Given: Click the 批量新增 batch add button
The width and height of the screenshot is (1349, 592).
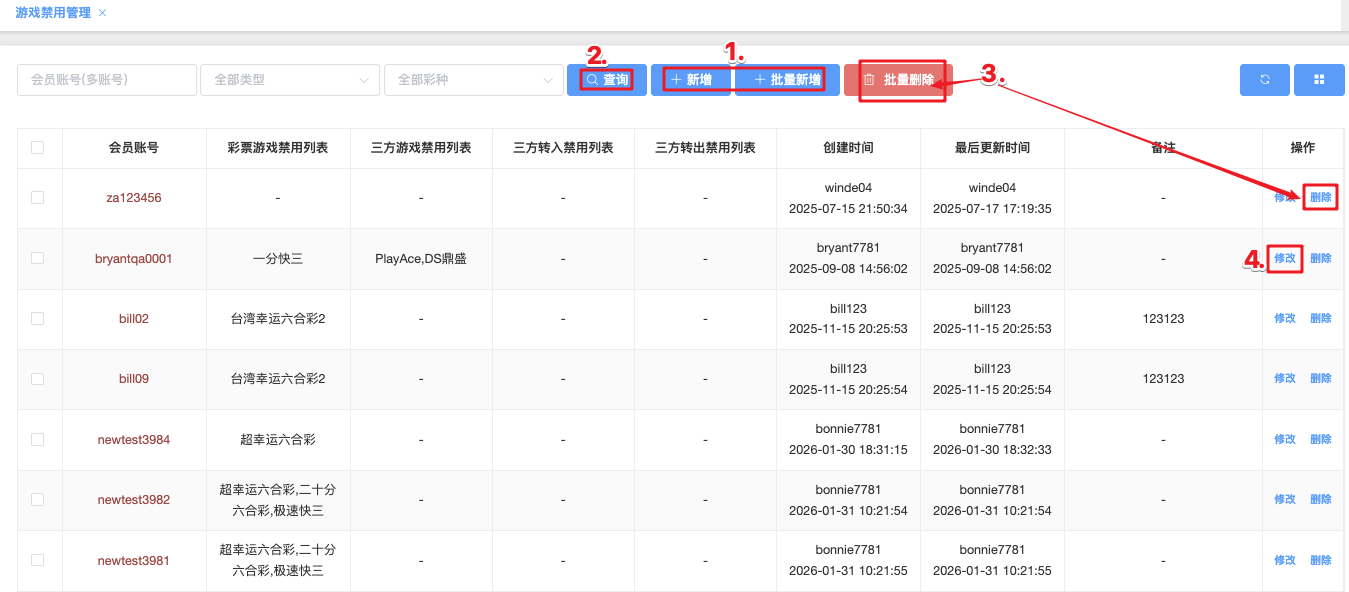Looking at the screenshot, I should click(x=787, y=80).
